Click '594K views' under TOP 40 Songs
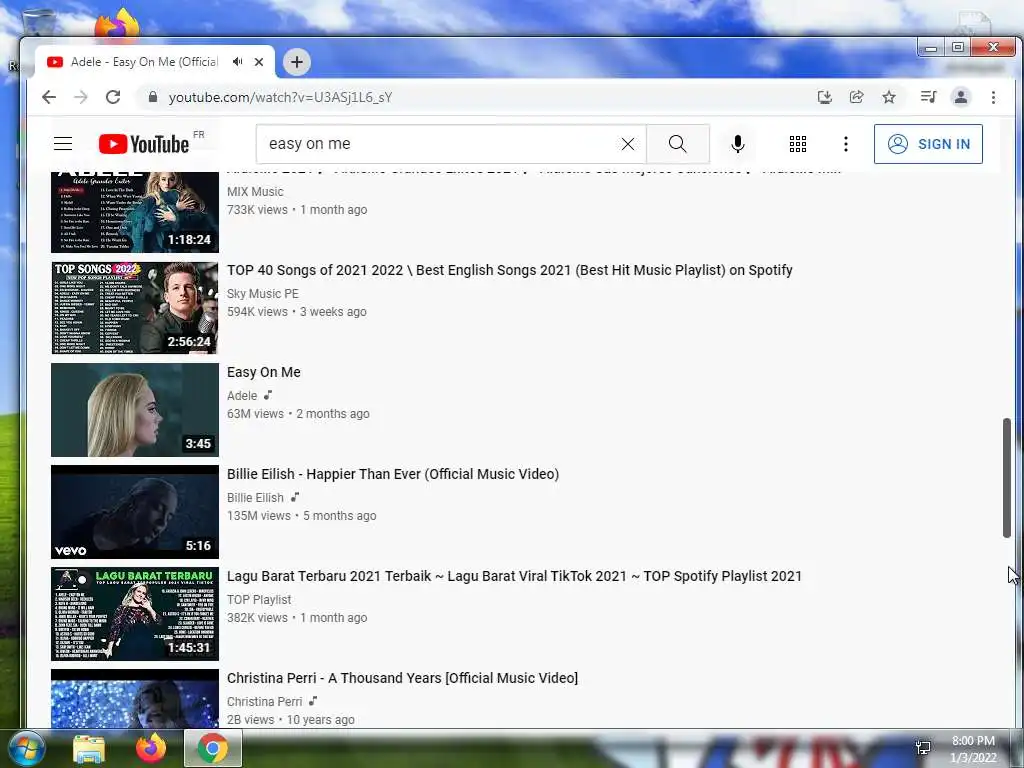Screen dimensions: 1024x768 pos(257,312)
